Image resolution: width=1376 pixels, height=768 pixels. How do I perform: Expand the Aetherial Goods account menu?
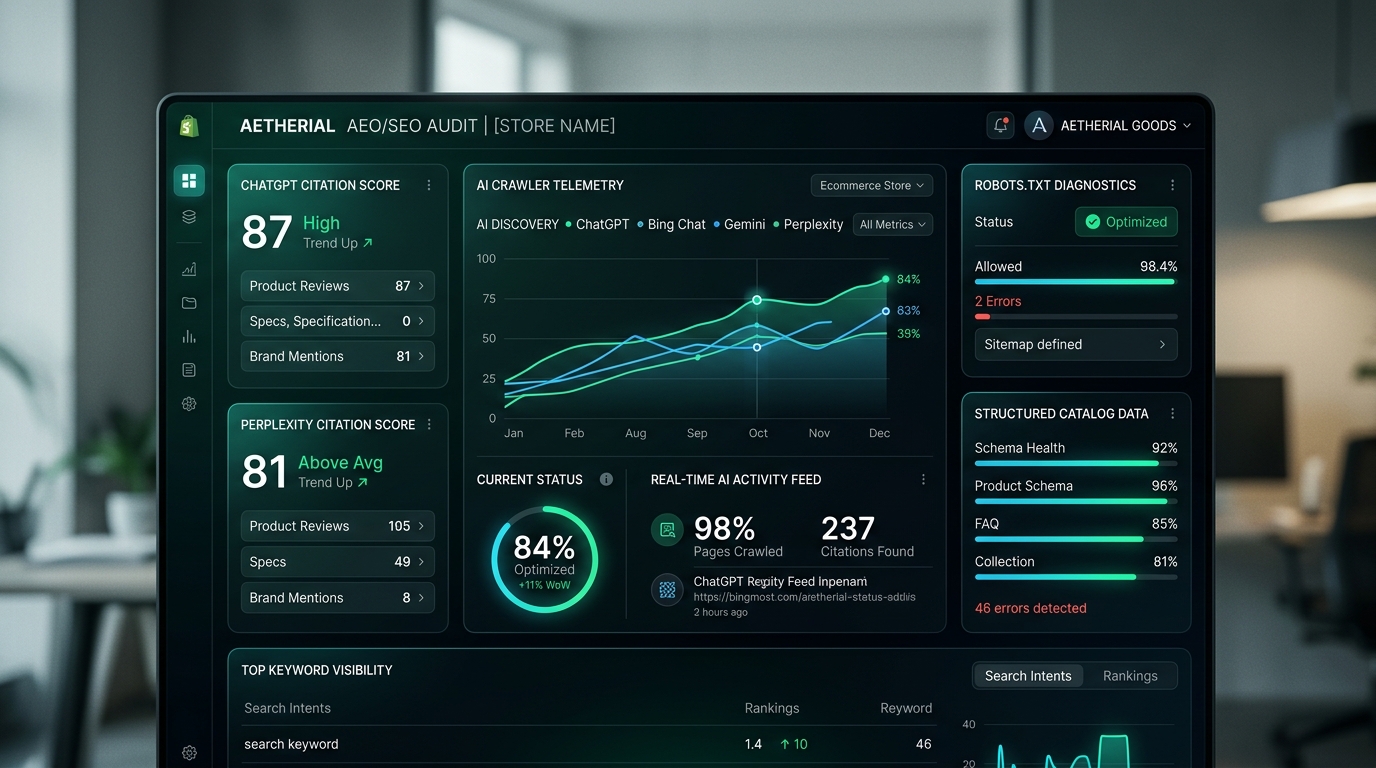(x=1125, y=125)
